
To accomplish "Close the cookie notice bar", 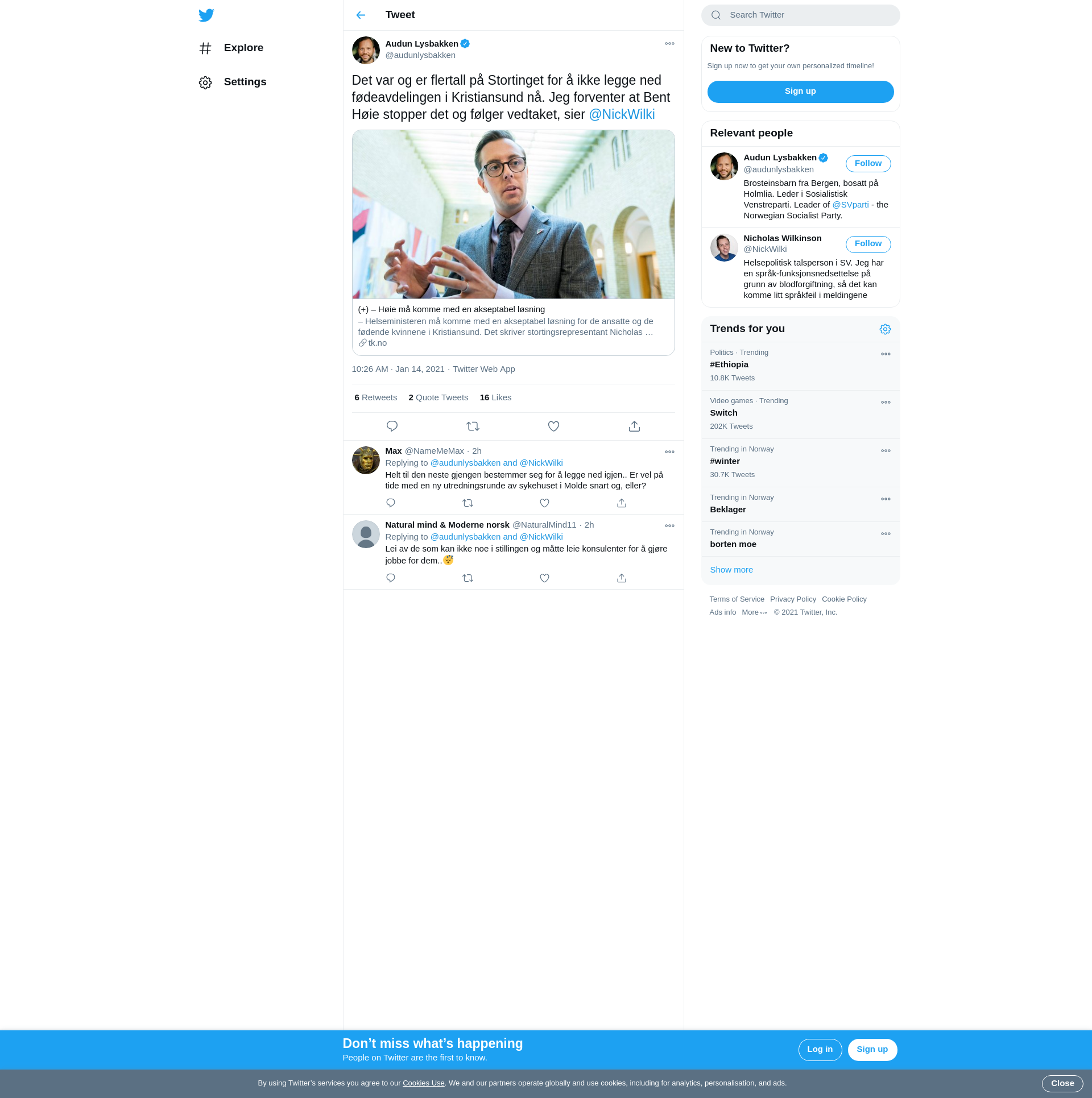I will [1062, 1084].
